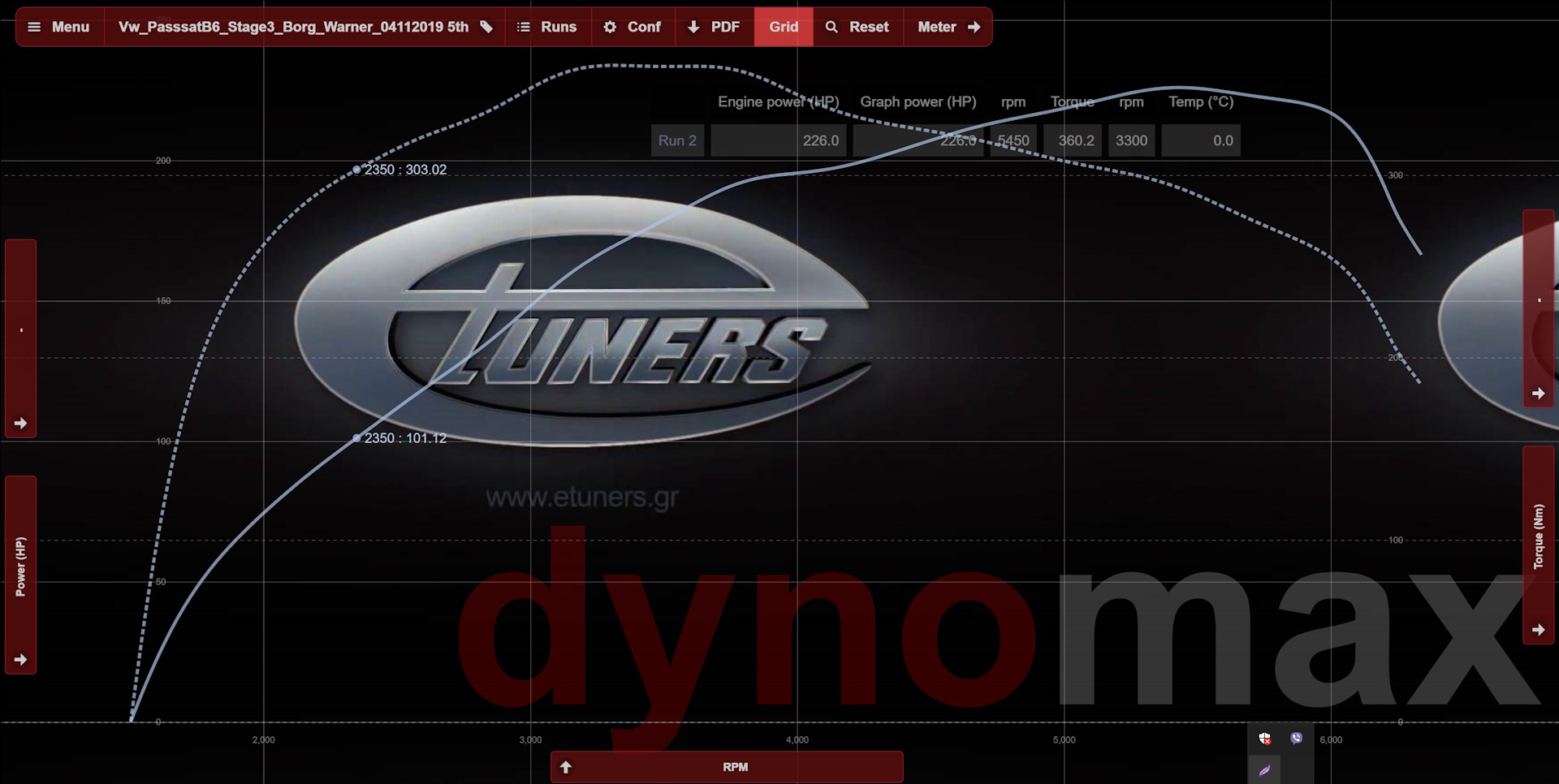Click the Engine power value 226.0
1559x784 pixels.
pos(779,140)
